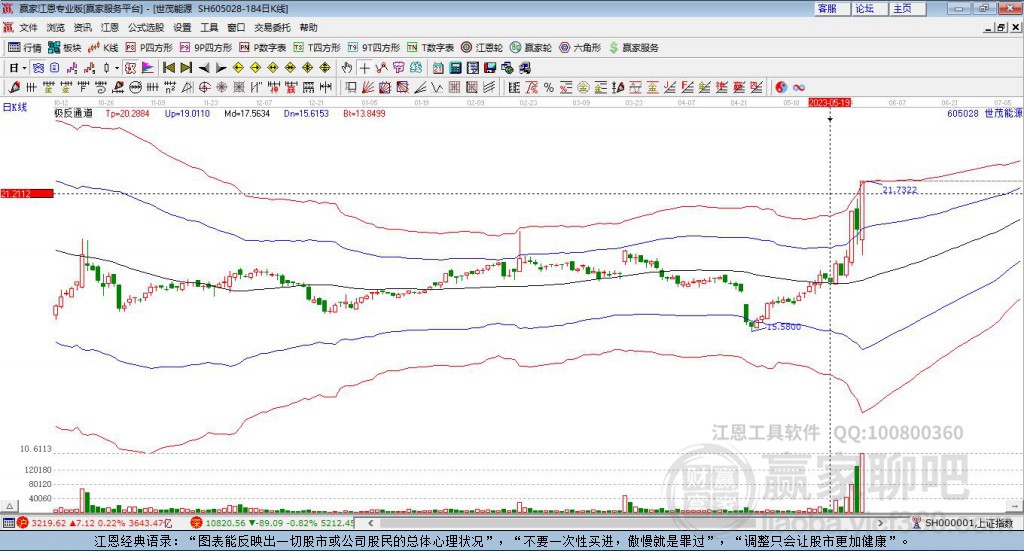1024x551 pixels.
Task: Open the 江恩 menu
Action: coord(110,27)
